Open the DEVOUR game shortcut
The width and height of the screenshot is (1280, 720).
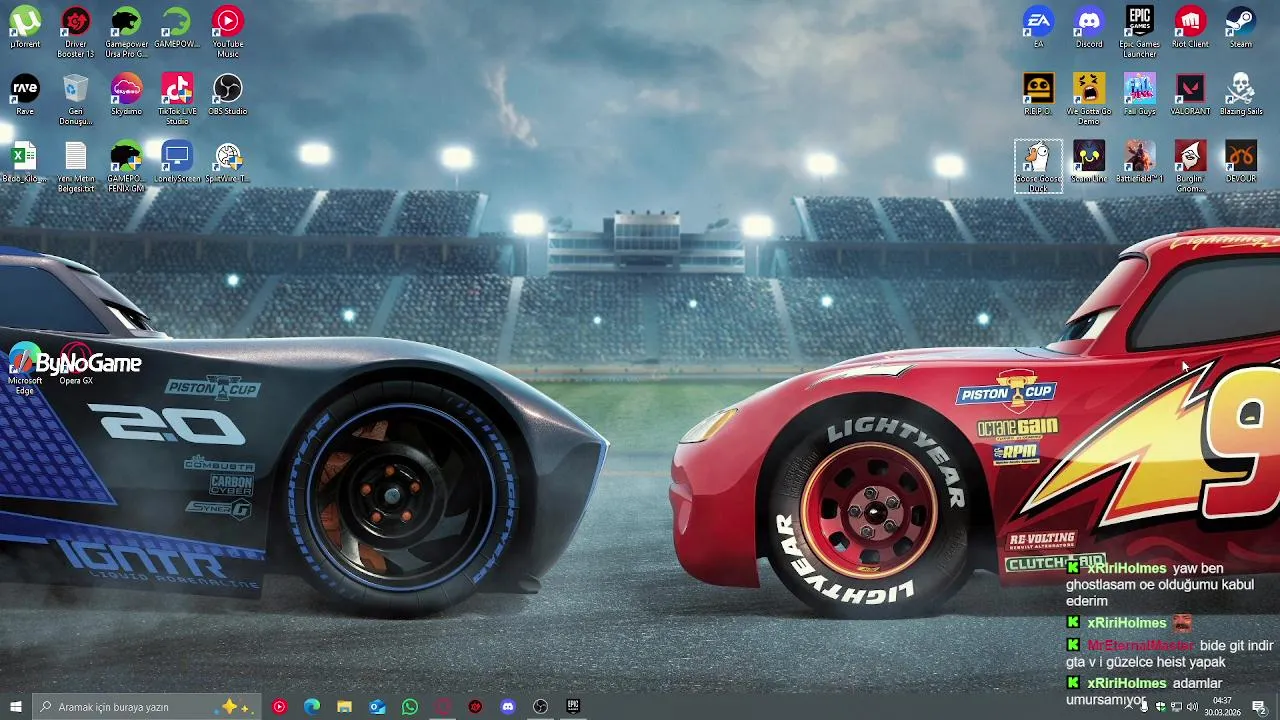point(1241,162)
